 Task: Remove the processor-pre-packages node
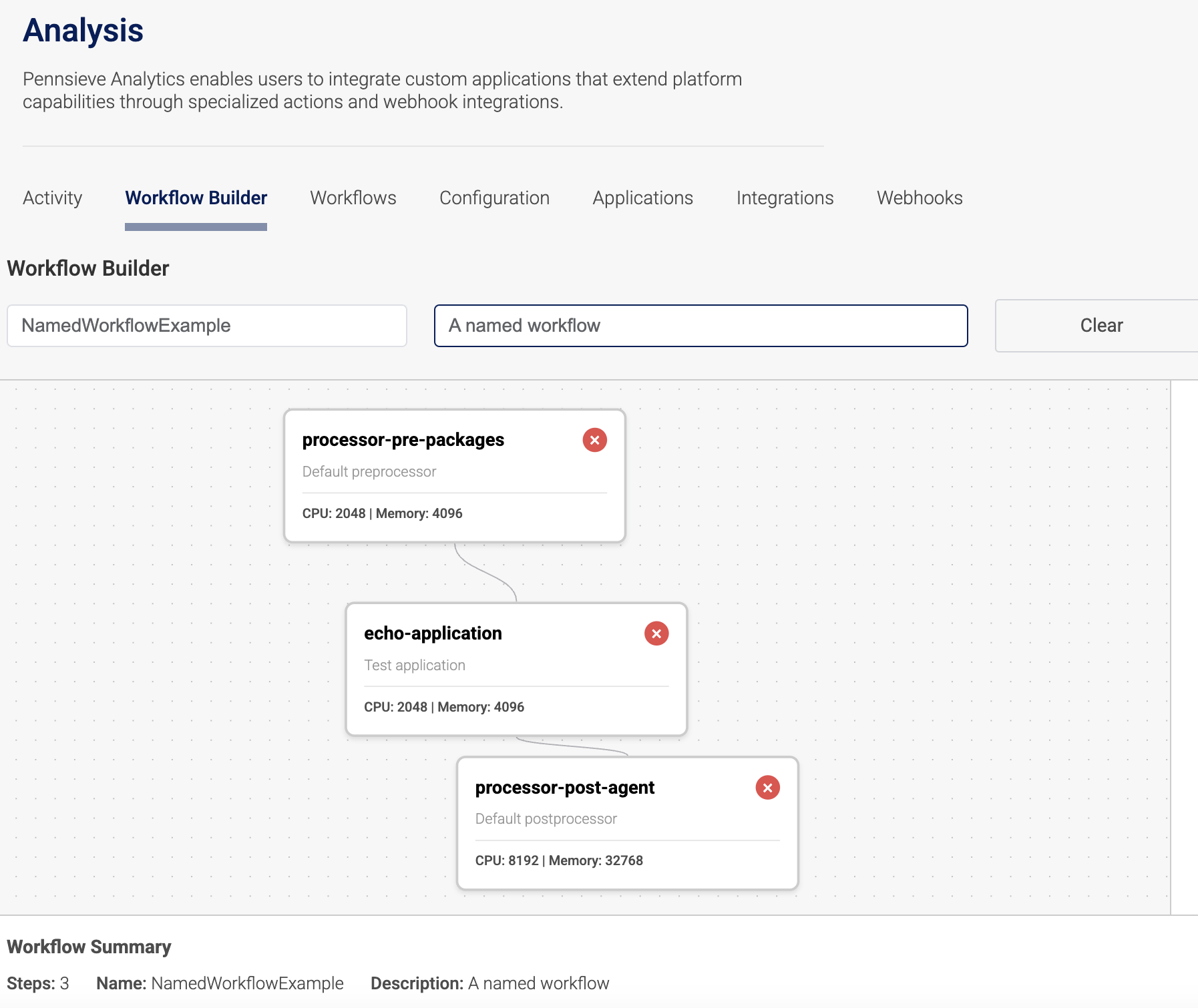pos(594,439)
